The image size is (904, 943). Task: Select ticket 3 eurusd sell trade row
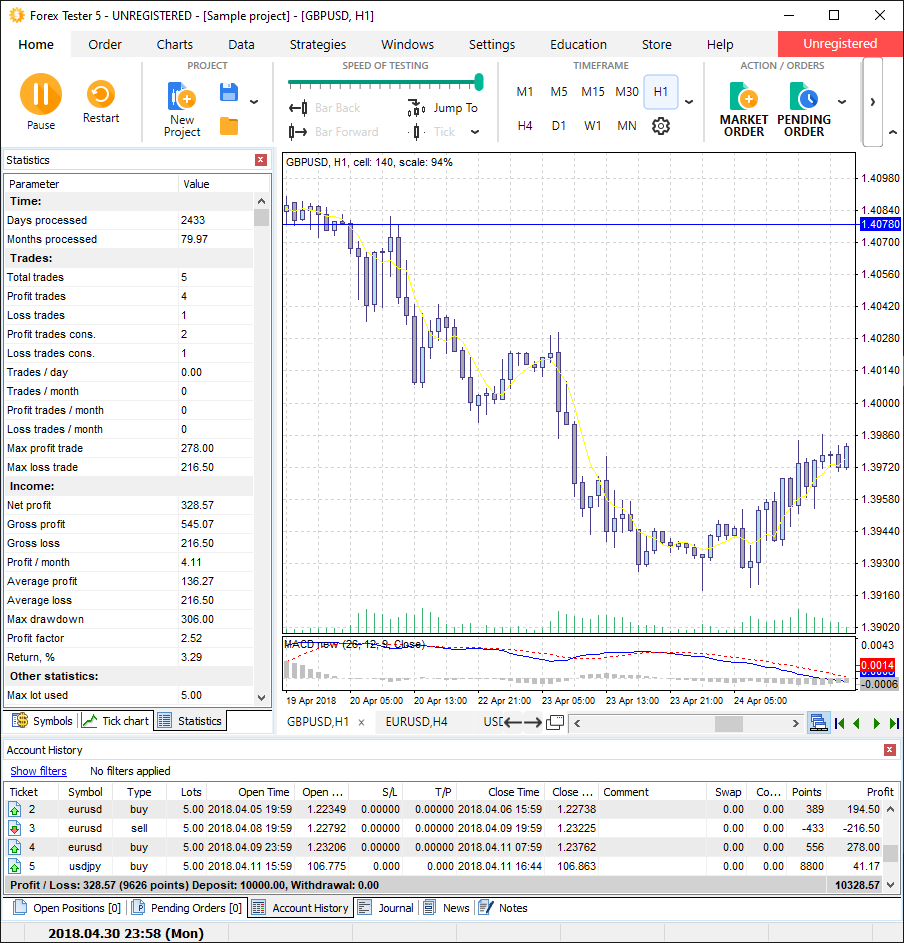pos(444,828)
